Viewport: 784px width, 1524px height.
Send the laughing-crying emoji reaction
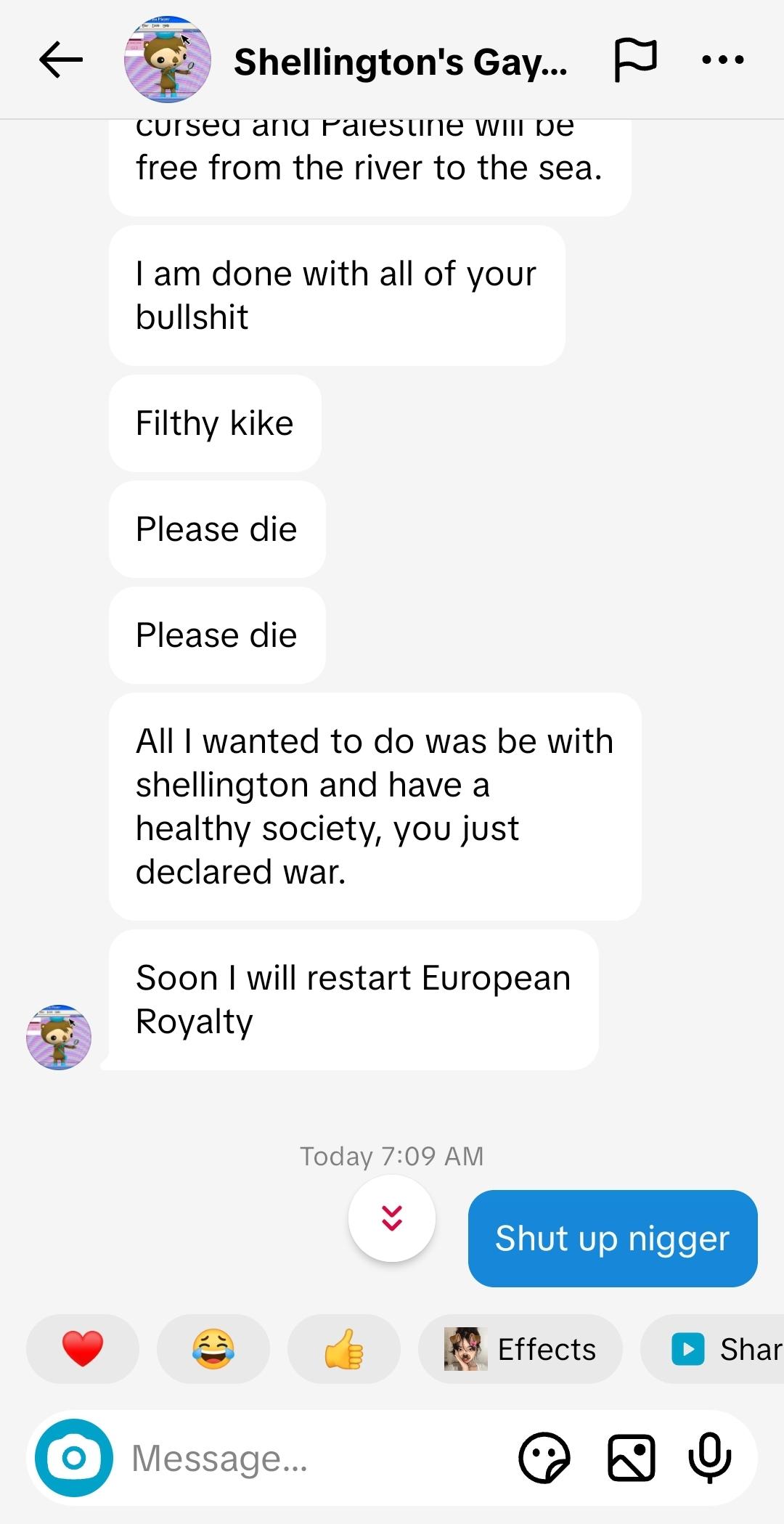coord(213,1348)
